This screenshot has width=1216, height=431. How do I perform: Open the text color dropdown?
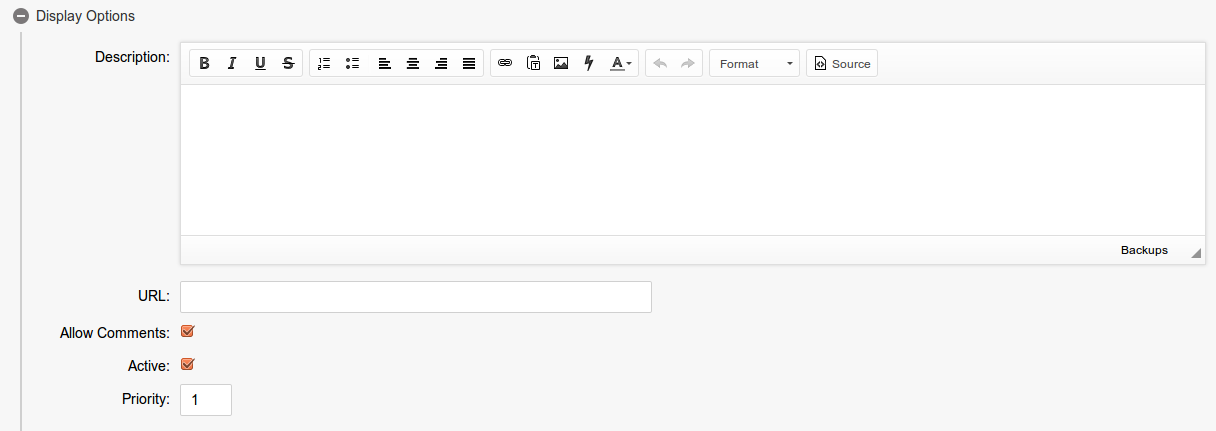pyautogui.click(x=620, y=64)
